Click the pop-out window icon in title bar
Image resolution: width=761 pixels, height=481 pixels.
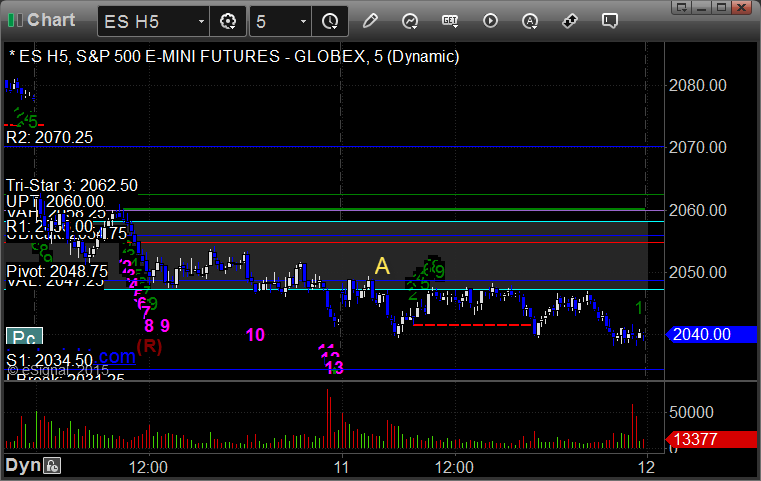[682, 7]
